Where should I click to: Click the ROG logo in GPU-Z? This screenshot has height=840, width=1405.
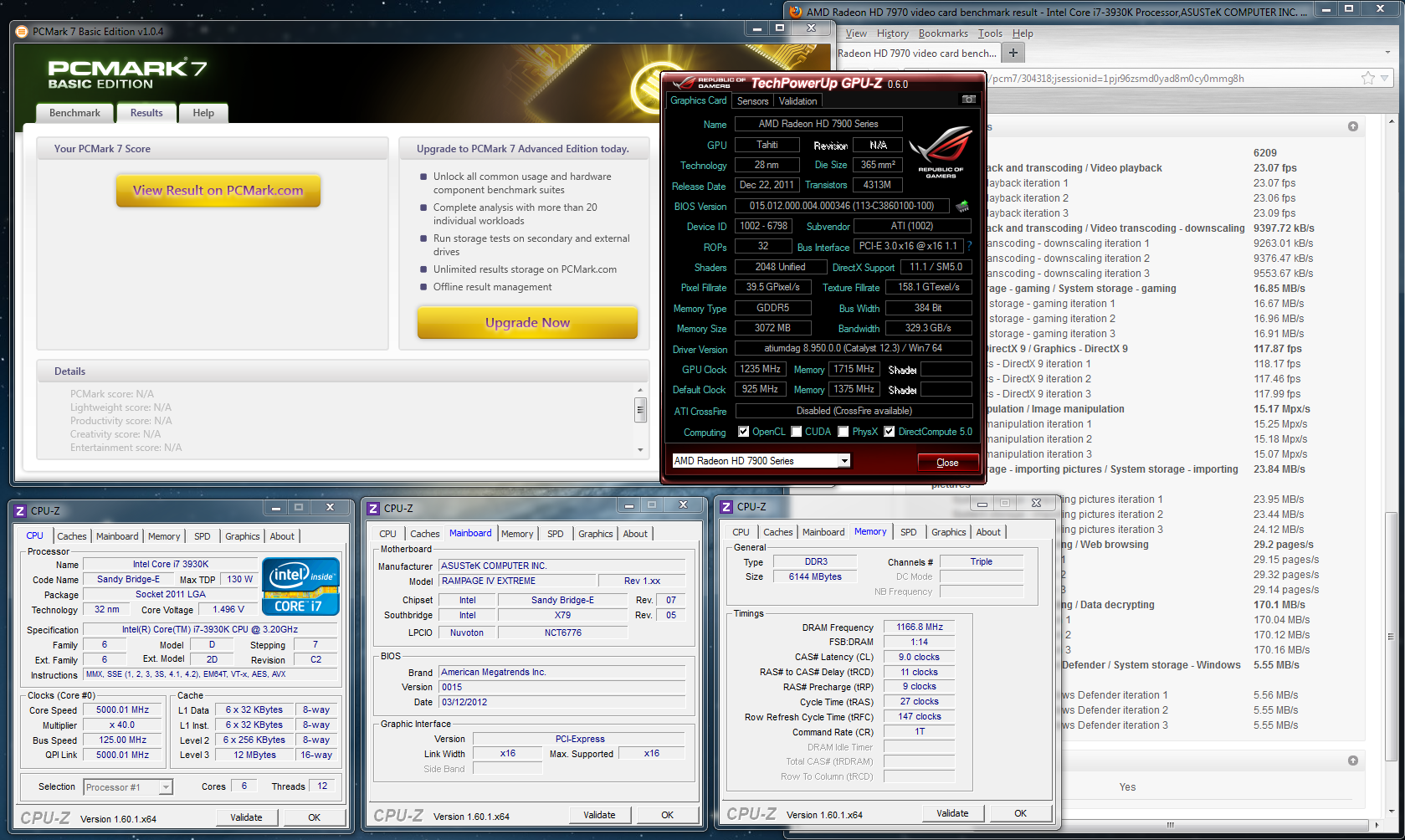coord(941,151)
